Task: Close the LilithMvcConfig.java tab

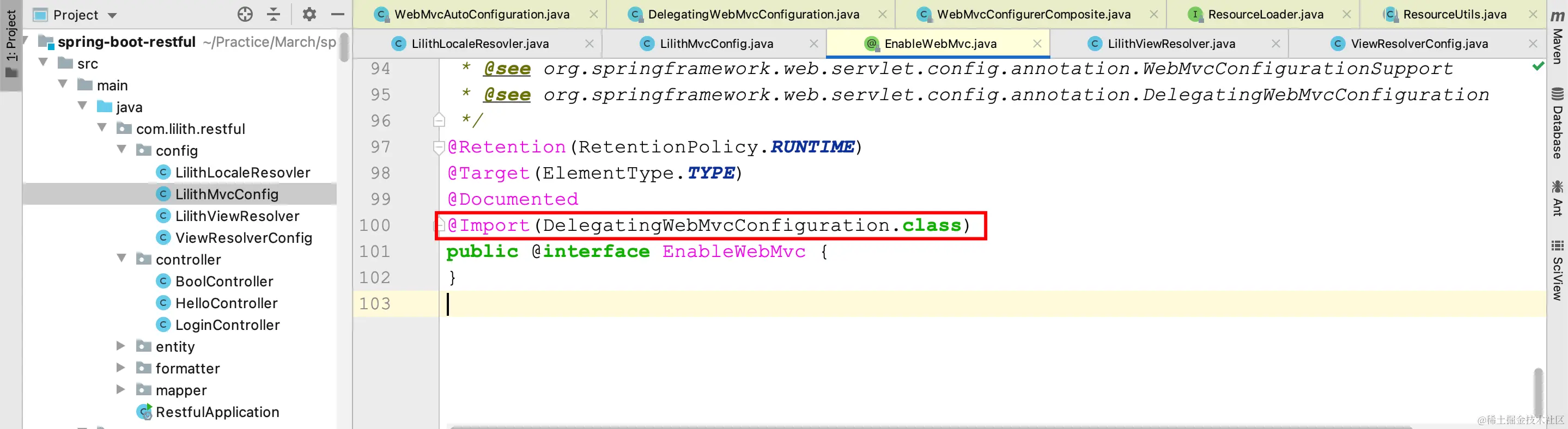Action: [814, 44]
